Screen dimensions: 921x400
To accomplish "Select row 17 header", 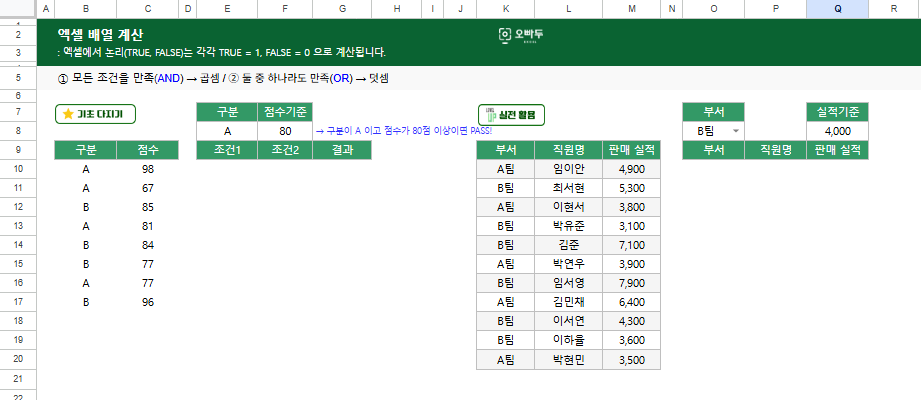I will pos(18,302).
